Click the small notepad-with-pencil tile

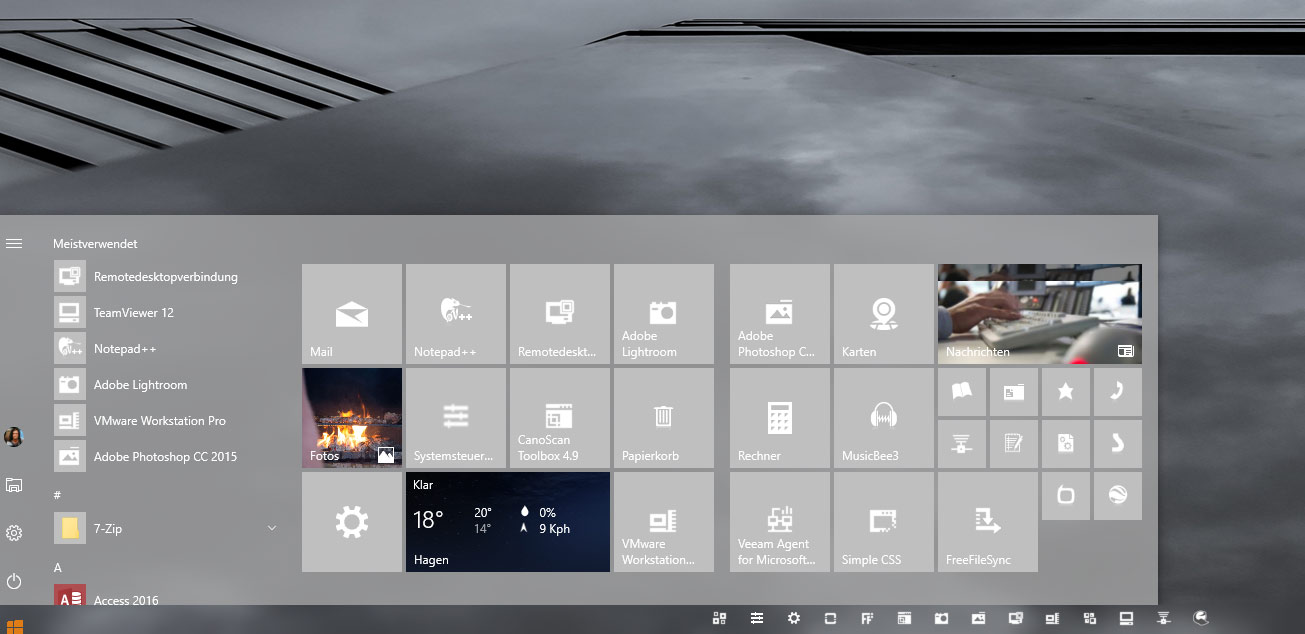[x=1014, y=444]
